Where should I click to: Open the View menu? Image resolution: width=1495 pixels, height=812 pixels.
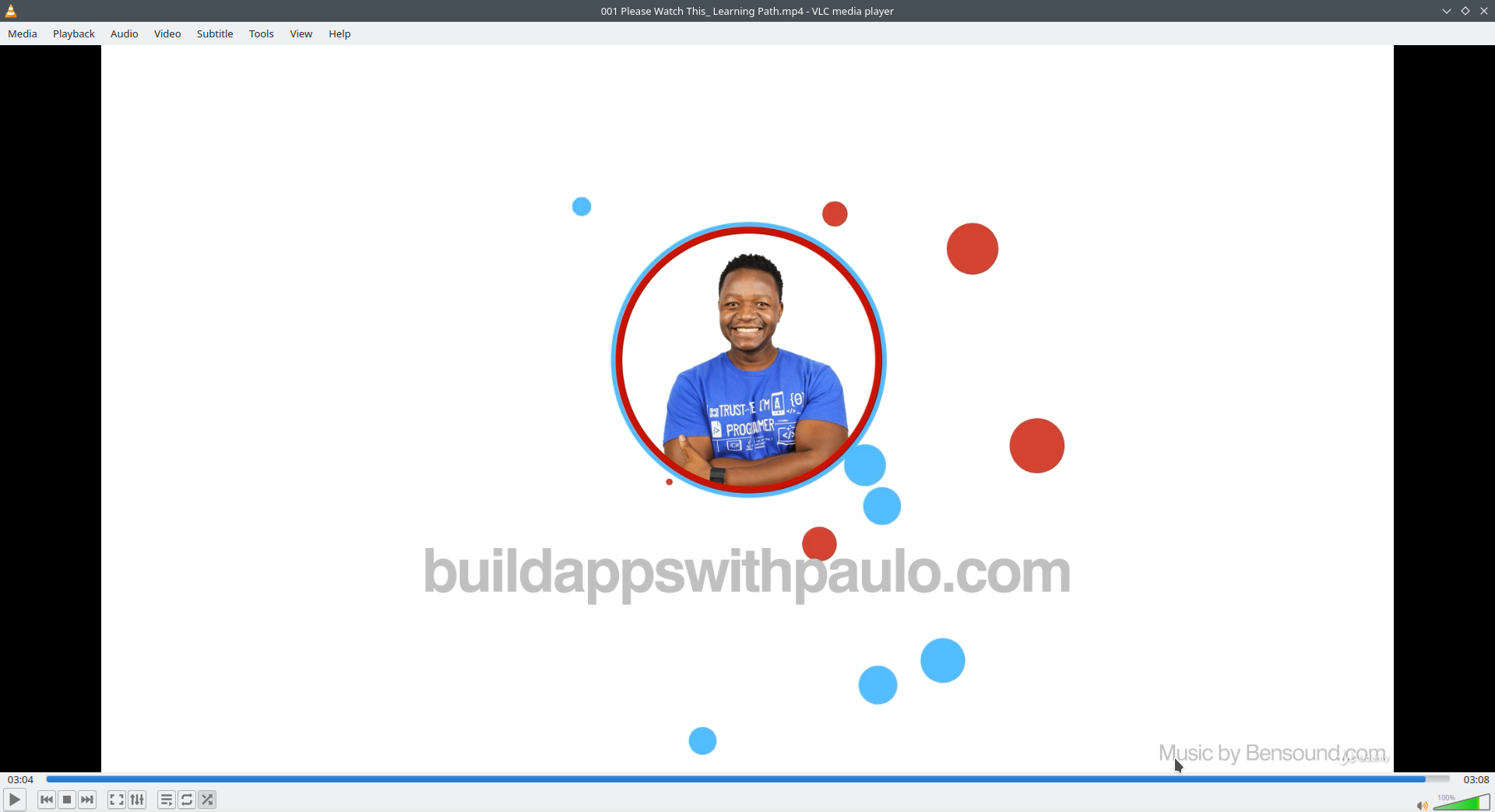pyautogui.click(x=301, y=33)
